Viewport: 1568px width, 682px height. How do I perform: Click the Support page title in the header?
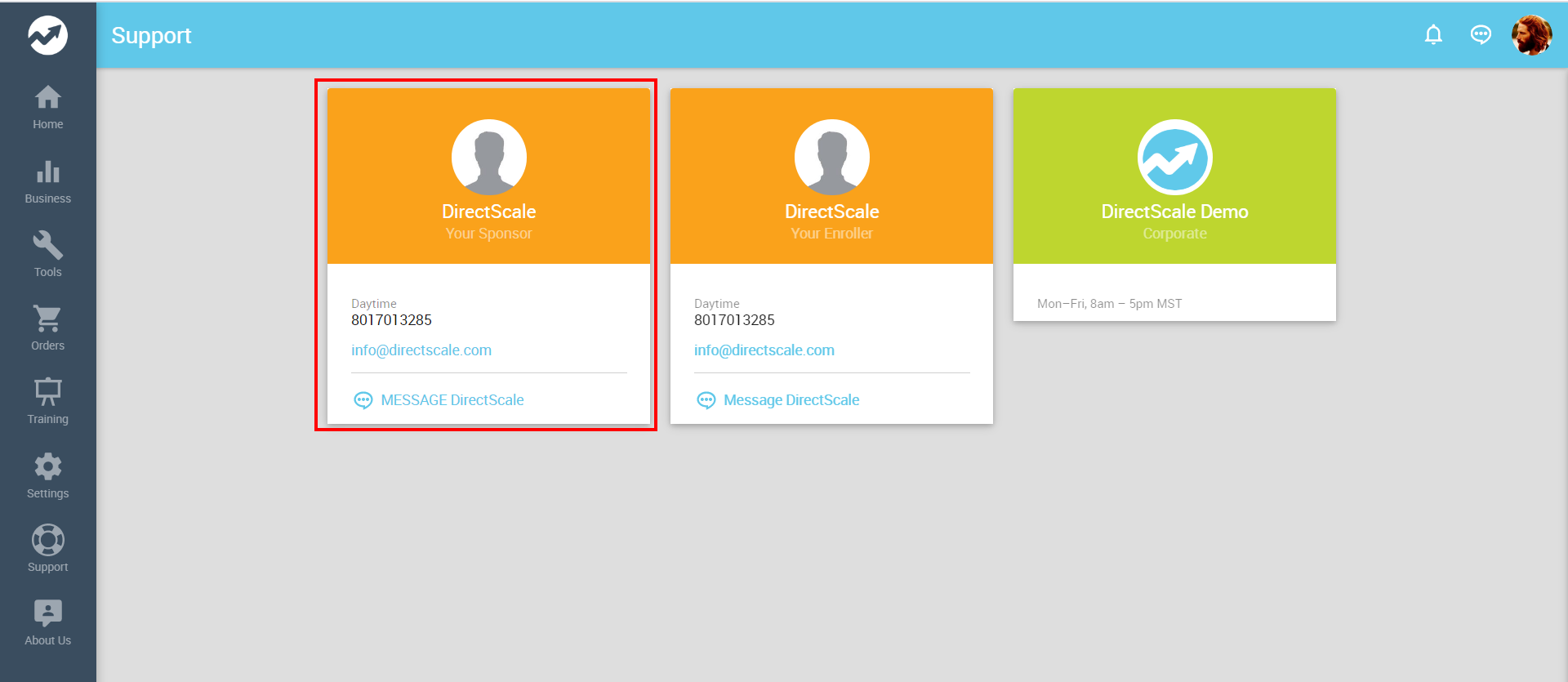click(x=151, y=35)
